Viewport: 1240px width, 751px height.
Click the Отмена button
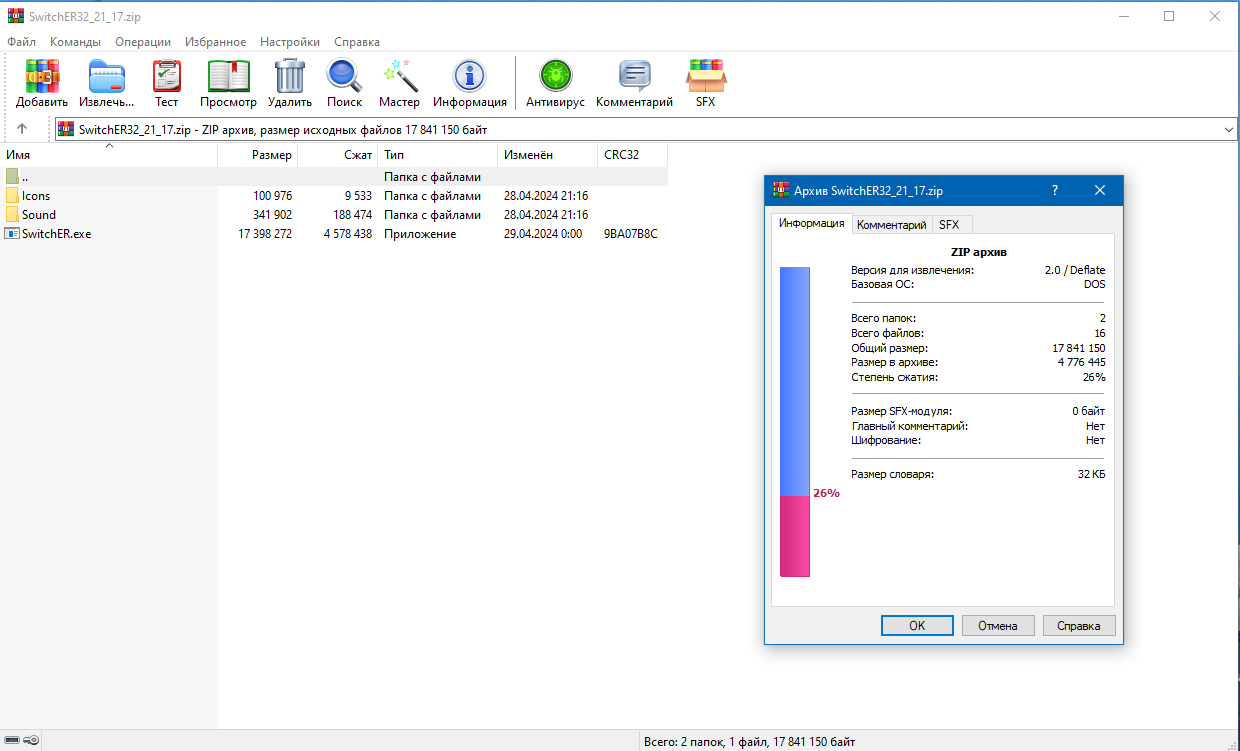click(998, 626)
